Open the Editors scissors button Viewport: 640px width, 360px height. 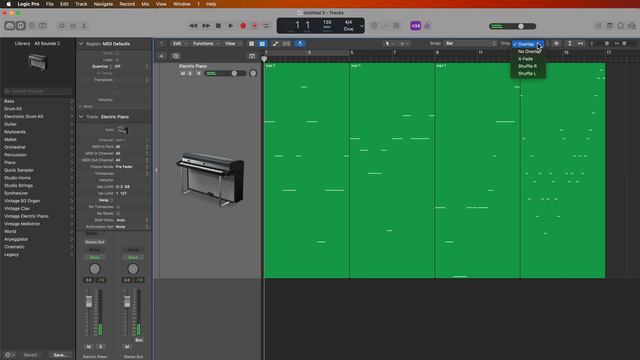(x=84, y=26)
